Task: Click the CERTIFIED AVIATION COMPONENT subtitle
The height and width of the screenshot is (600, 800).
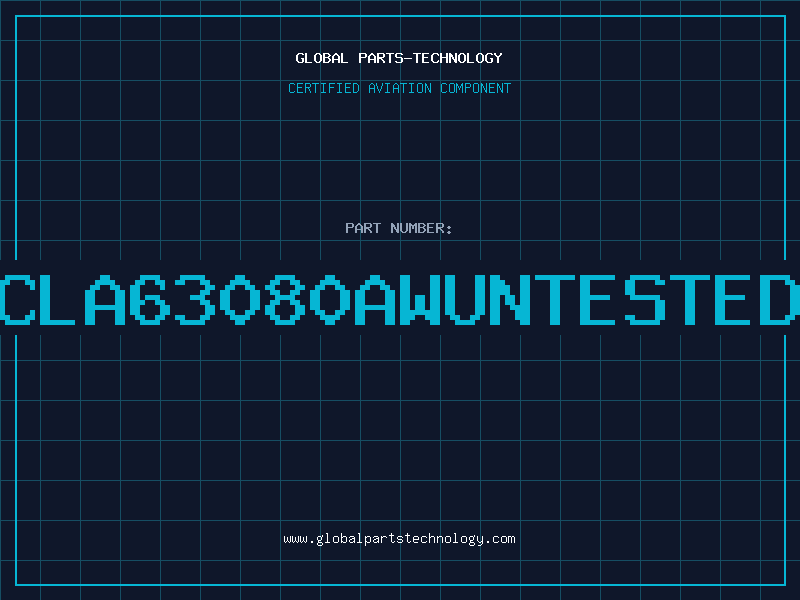Action: pos(399,88)
